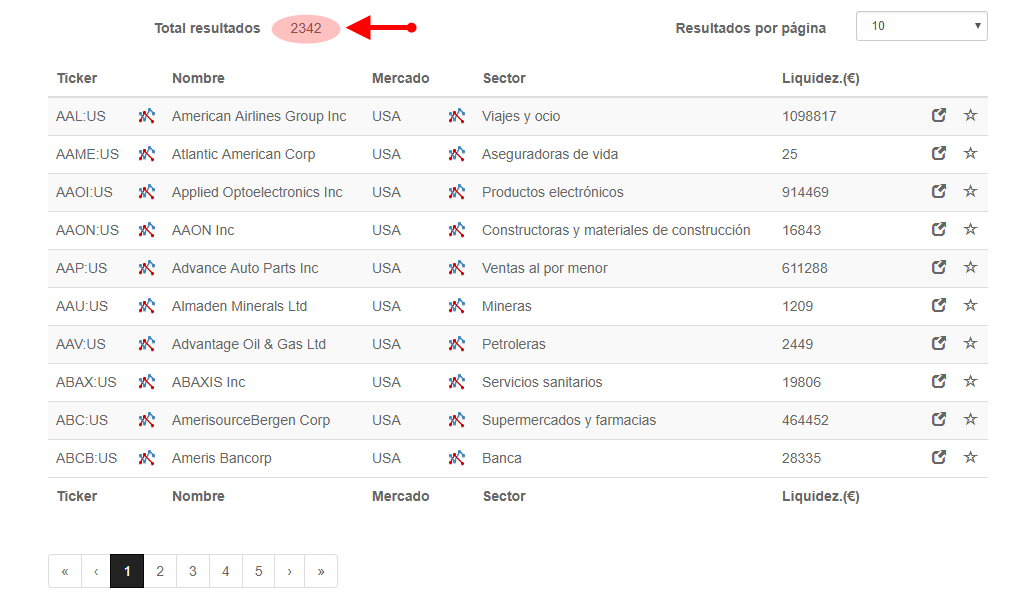Open external link icon for Almaden Minerals
The height and width of the screenshot is (597, 1027).
pos(939,305)
